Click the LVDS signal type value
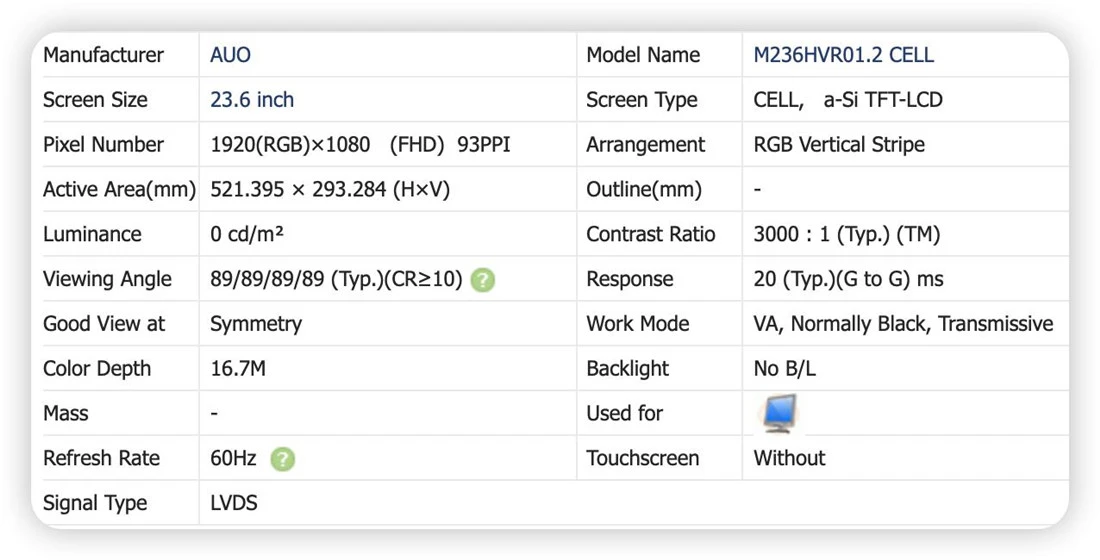Screen dimensions: 1100x560 234,503
